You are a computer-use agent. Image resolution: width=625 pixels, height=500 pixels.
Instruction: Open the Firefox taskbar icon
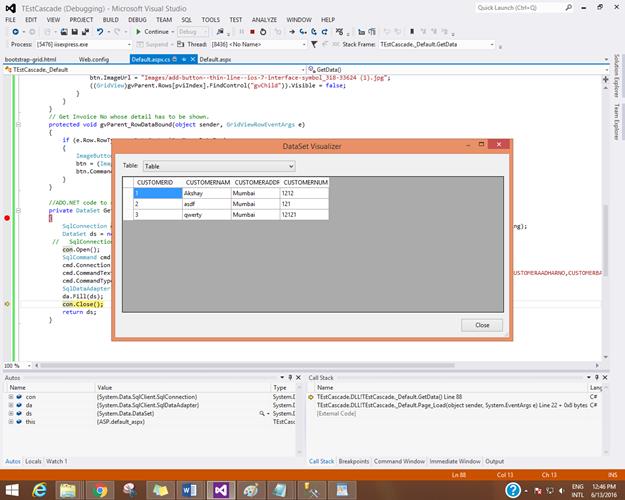point(129,488)
